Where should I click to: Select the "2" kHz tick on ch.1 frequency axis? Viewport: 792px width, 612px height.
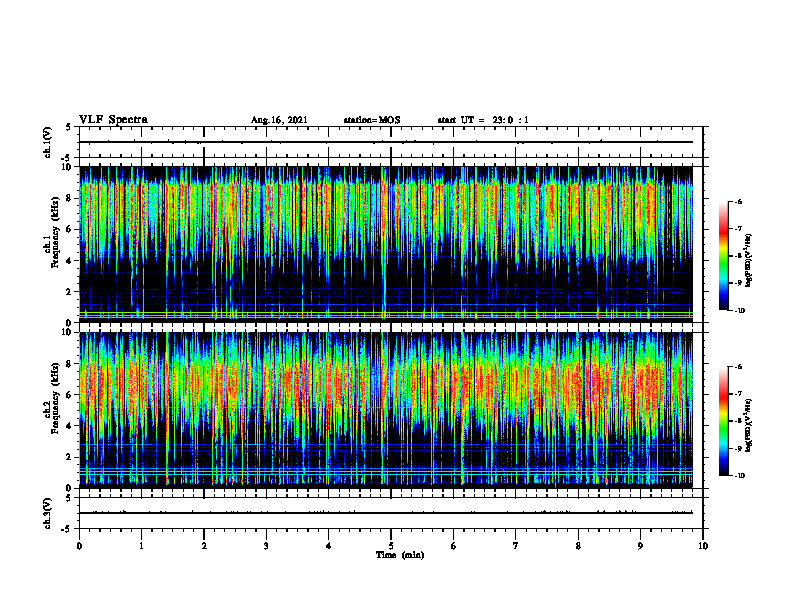coord(69,292)
